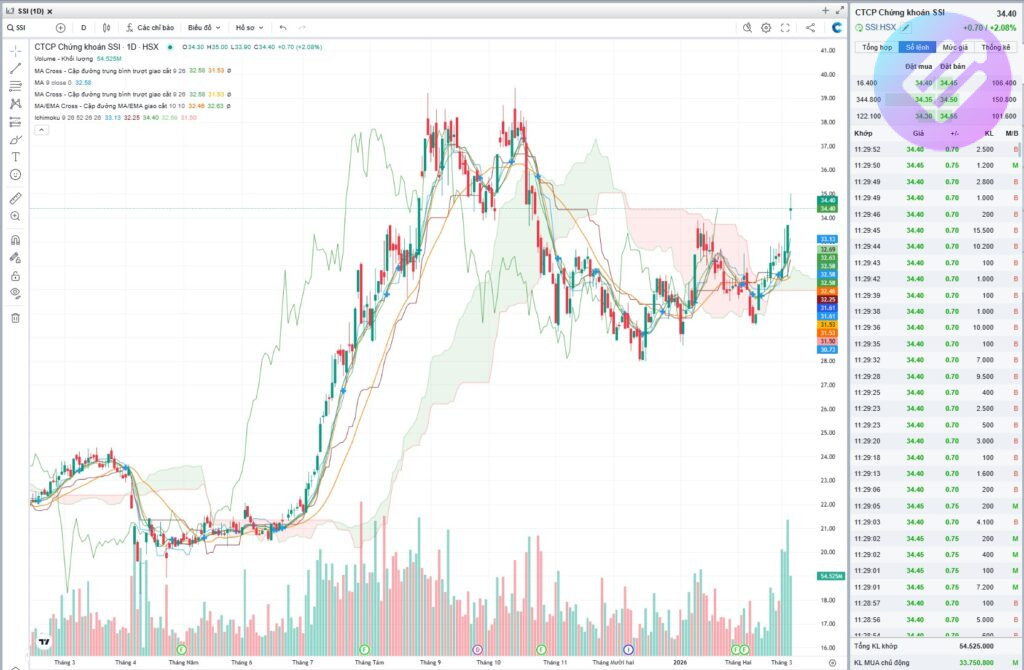Click the D timeframe button

point(83,28)
